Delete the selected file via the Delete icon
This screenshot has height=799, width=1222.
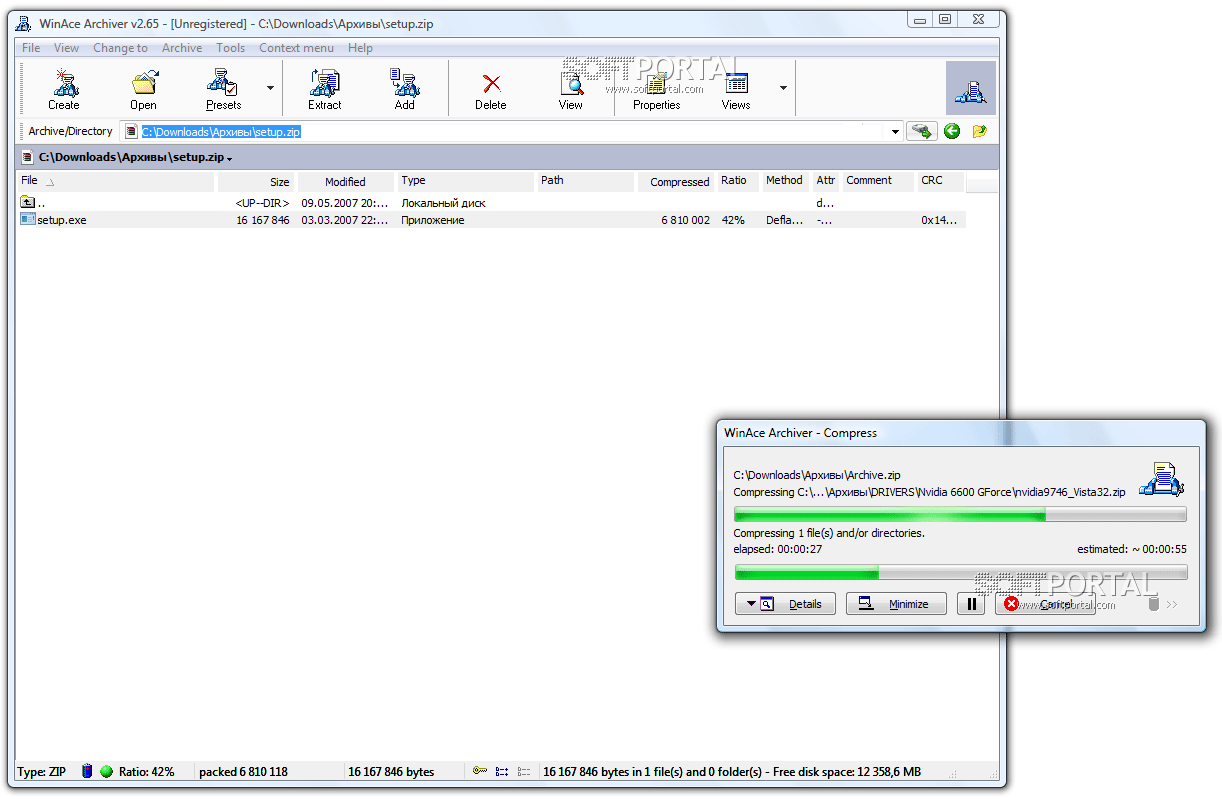[x=491, y=83]
